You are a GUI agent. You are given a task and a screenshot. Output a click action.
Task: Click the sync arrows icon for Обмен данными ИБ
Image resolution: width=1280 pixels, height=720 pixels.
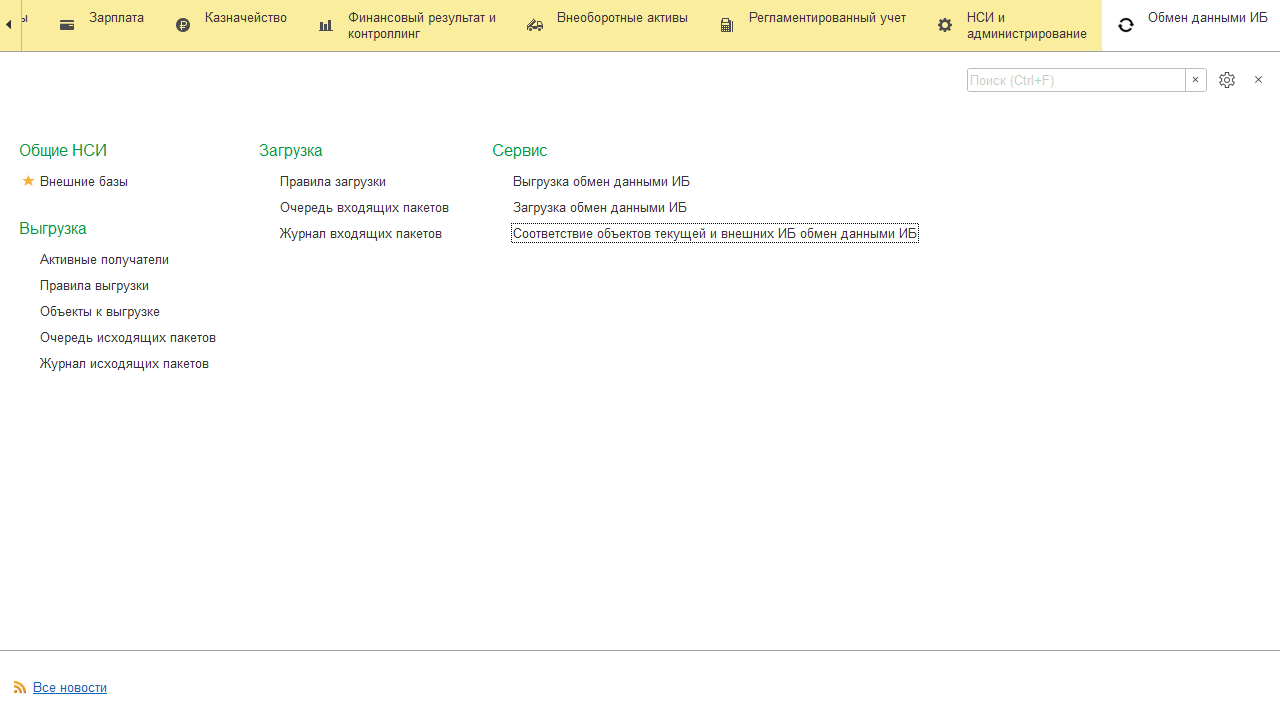pyautogui.click(x=1126, y=25)
